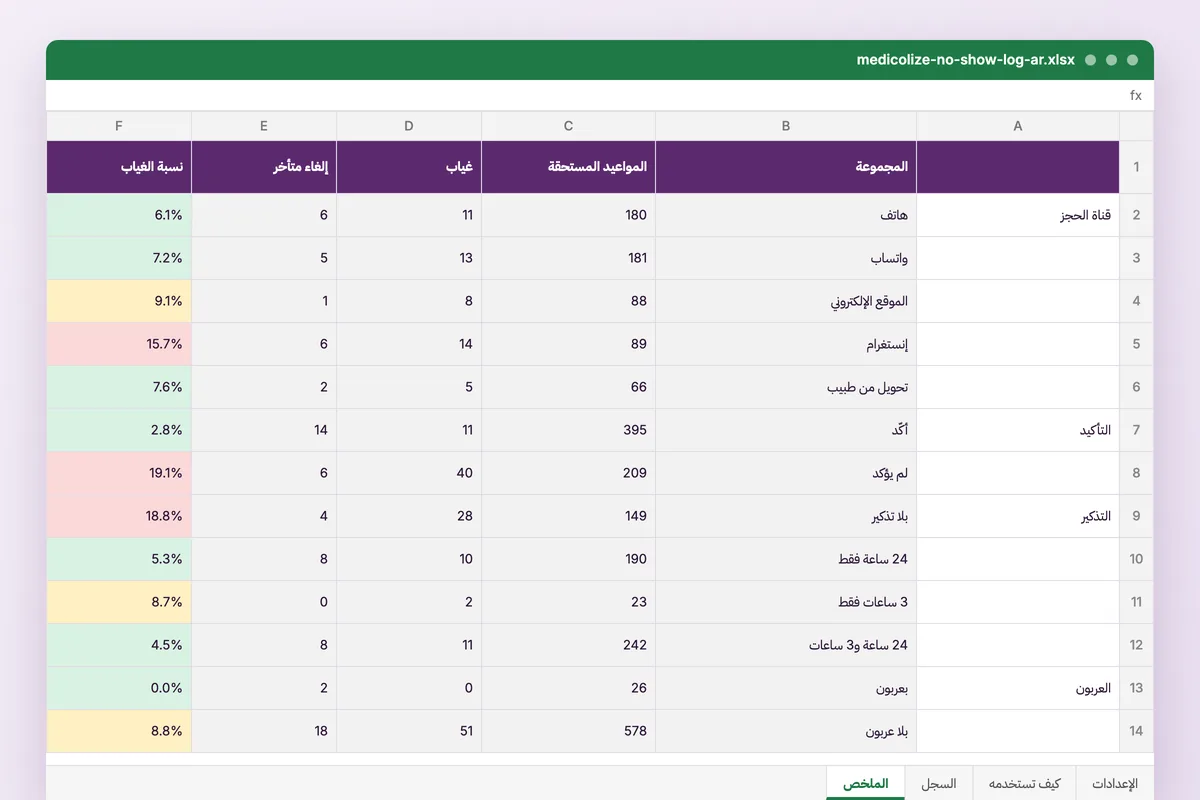This screenshot has height=800, width=1200.
Task: Click the المواعيد المستحقة header cell
Action: click(x=568, y=167)
